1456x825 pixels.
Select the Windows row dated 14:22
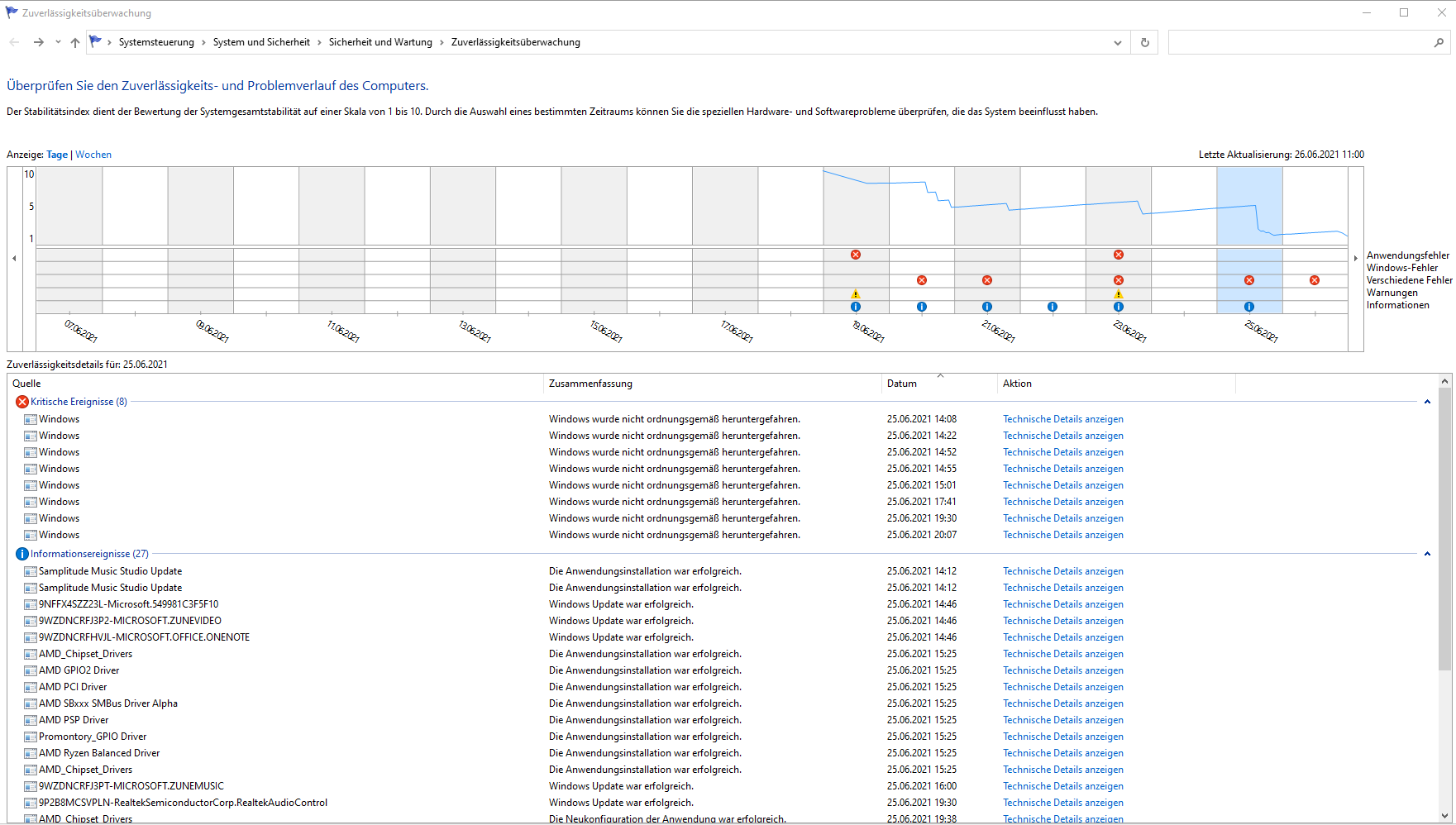click(723, 436)
